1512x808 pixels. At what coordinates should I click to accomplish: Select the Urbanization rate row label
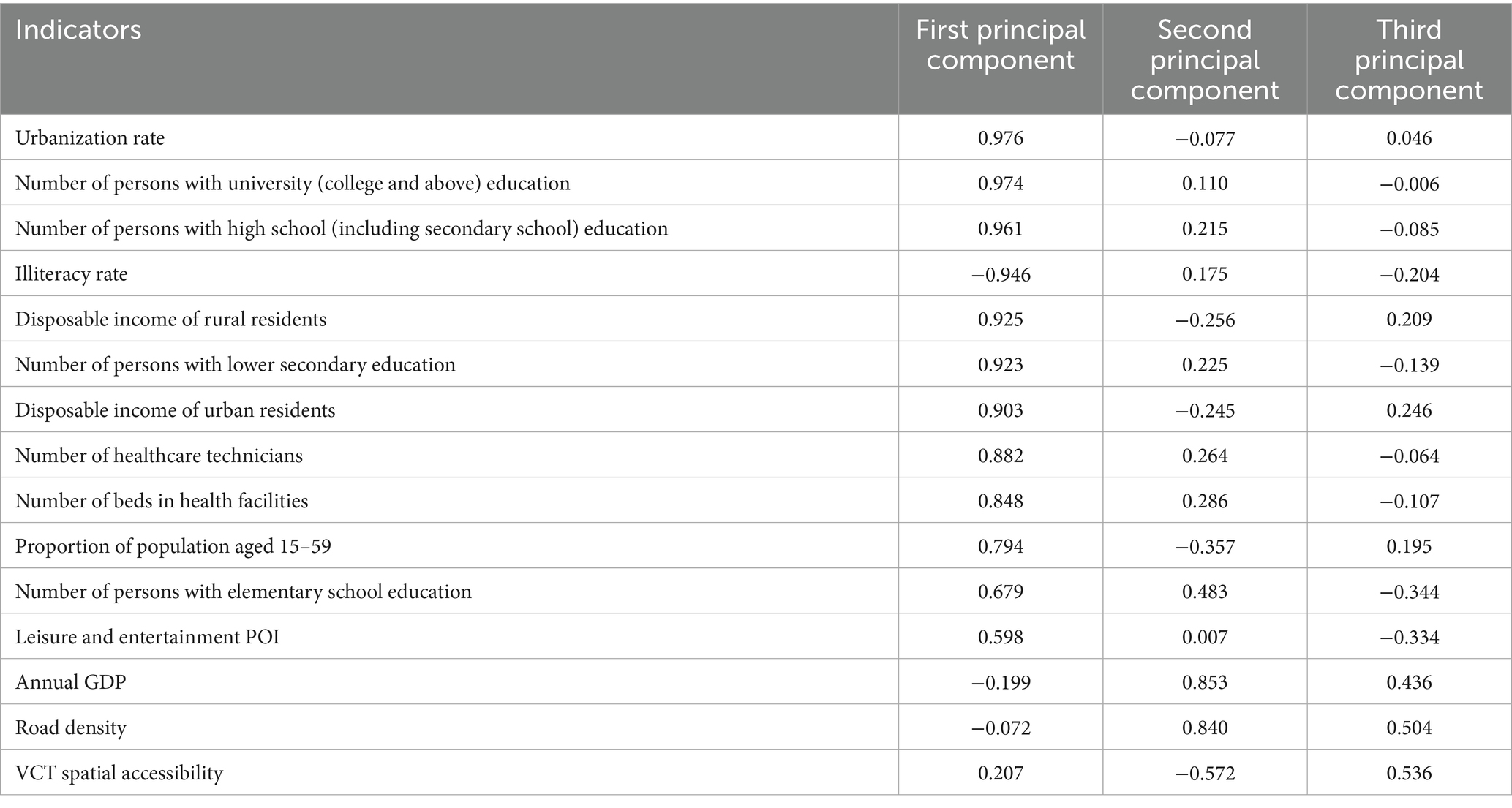[x=90, y=137]
